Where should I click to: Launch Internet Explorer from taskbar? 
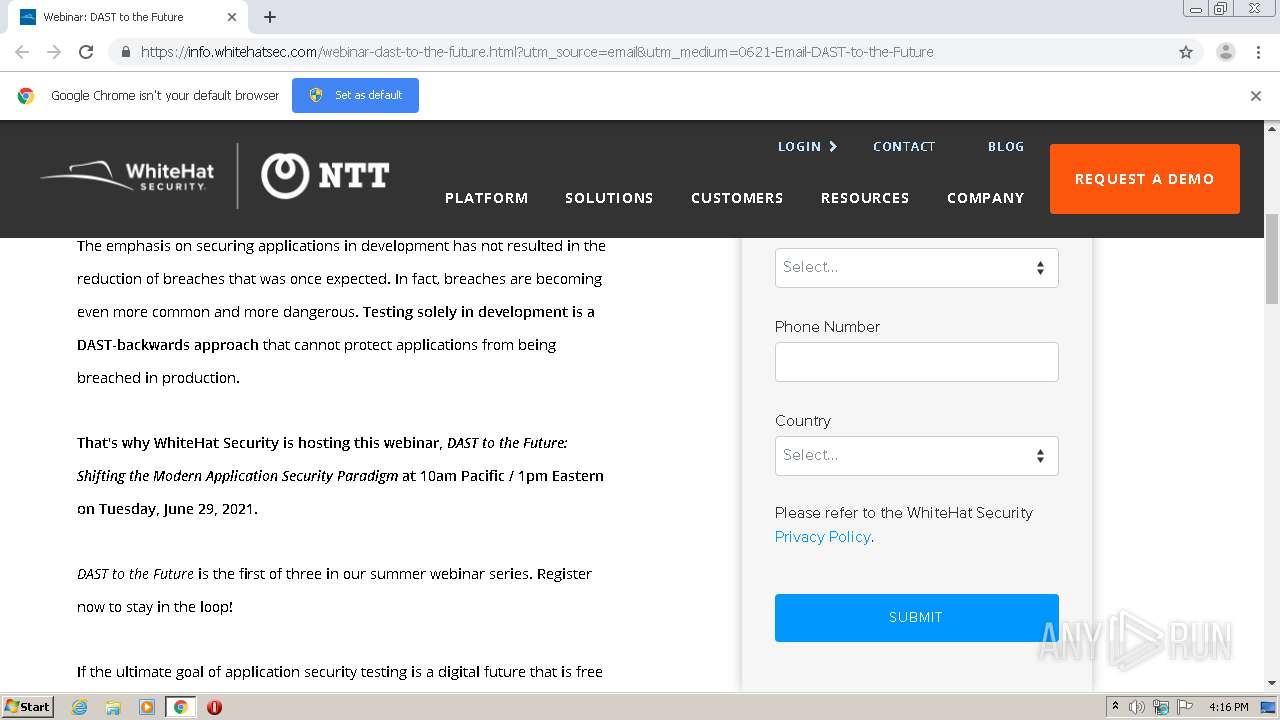pyautogui.click(x=80, y=707)
